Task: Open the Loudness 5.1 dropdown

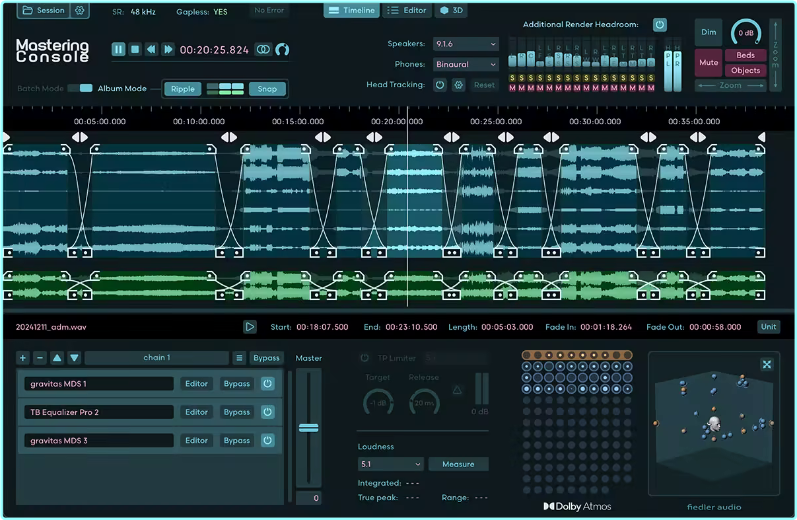Action: 390,464
